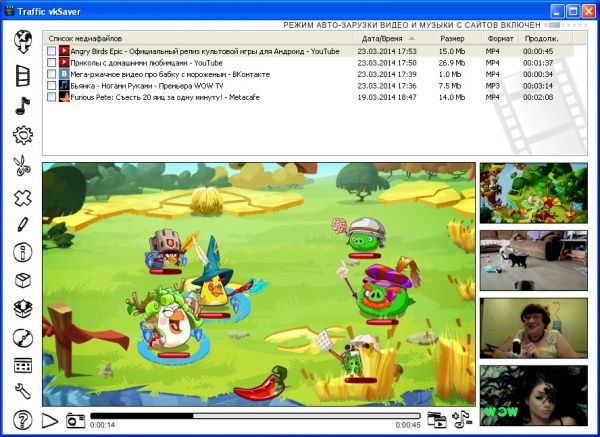Open the laughing woman video thumbnail
Viewport: 600px width, 437px height.
[534, 328]
